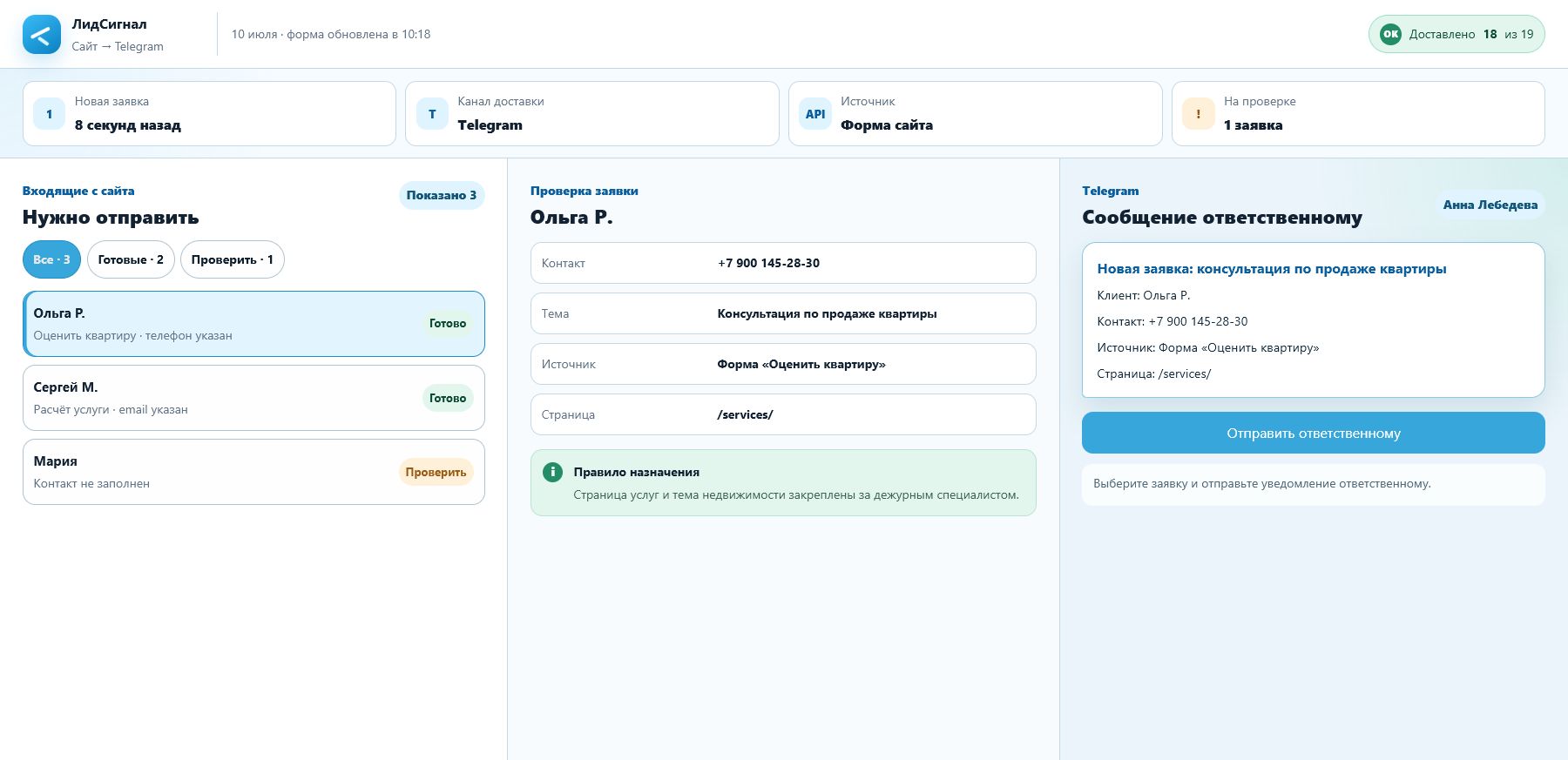Click the Контакт phone number field
The image size is (1568, 760).
click(783, 263)
